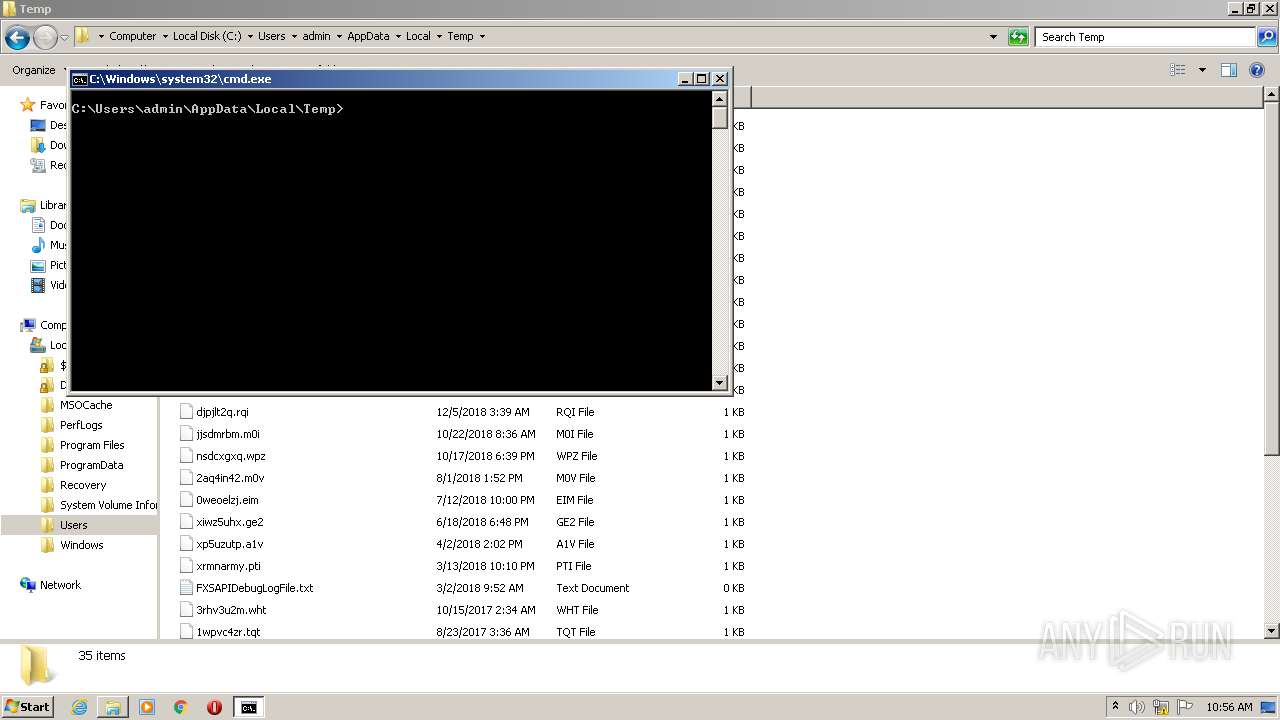The height and width of the screenshot is (720, 1280).
Task: Click inside the cmd.exe console area
Action: tap(391, 240)
